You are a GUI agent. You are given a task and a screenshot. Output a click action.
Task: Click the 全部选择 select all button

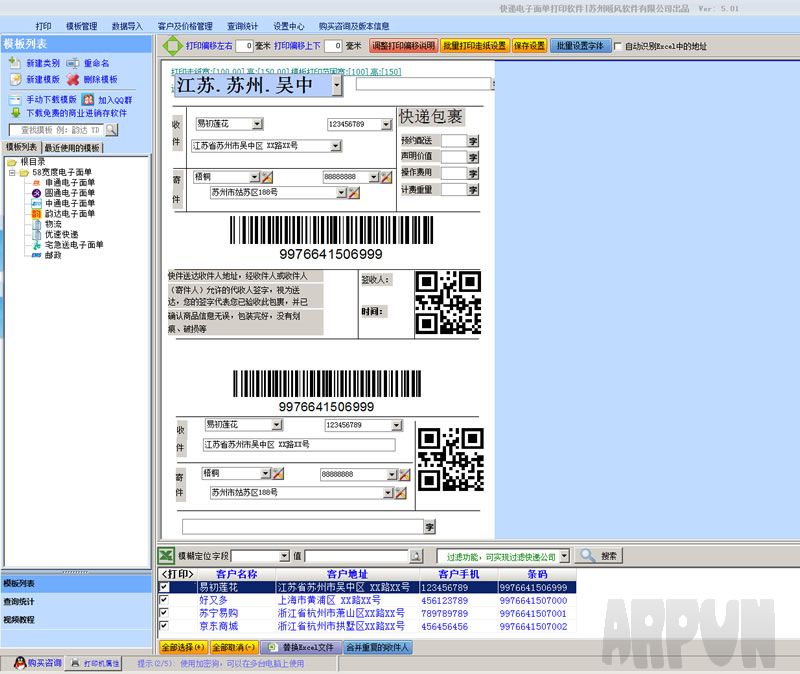[181, 648]
